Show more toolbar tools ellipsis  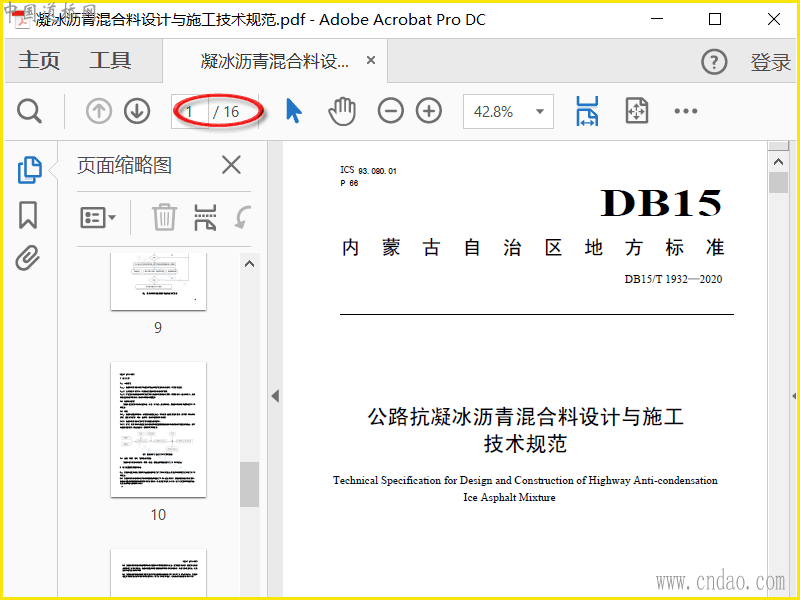(x=685, y=111)
